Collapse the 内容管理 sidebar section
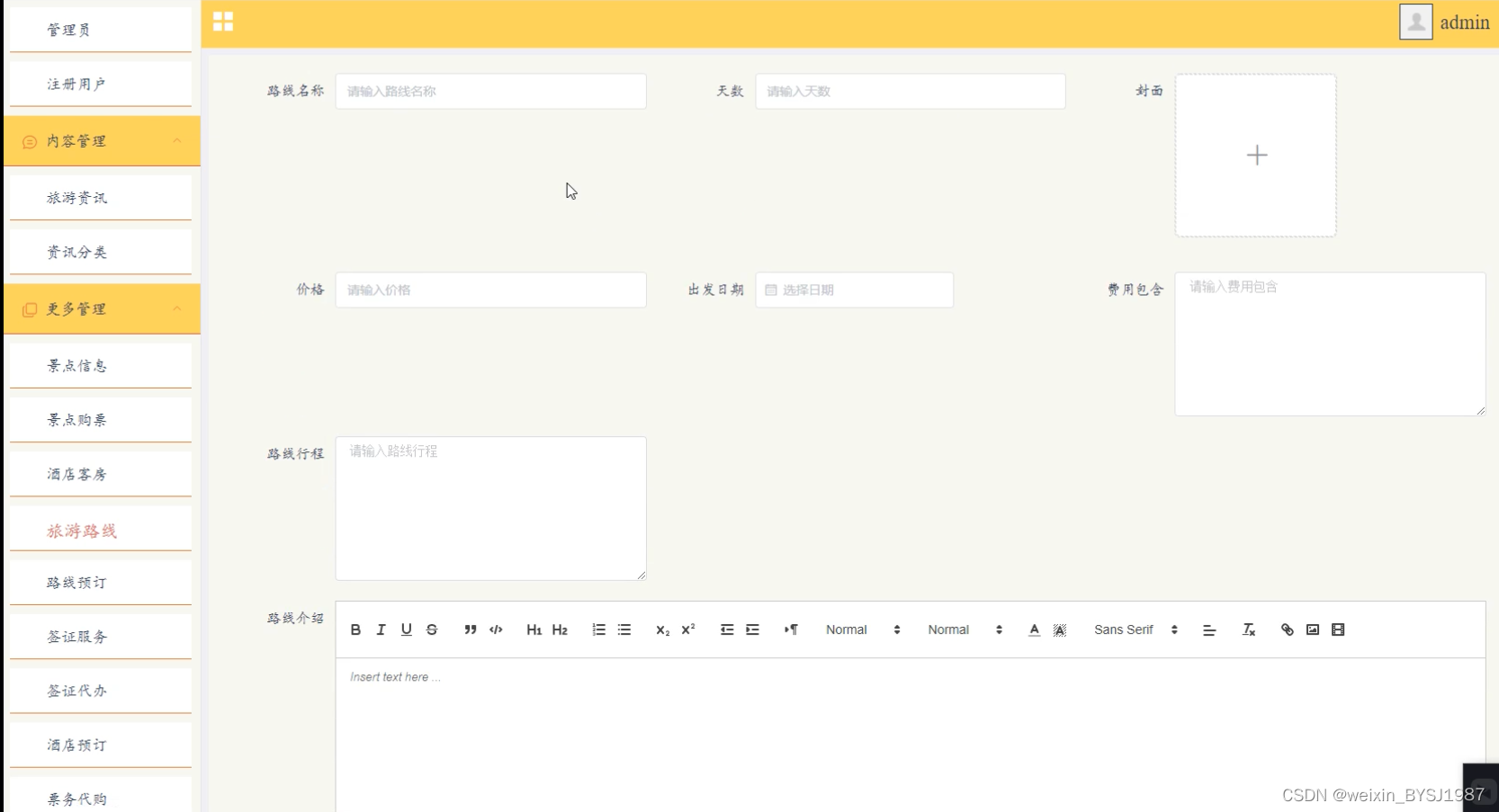1499x812 pixels. pos(102,141)
